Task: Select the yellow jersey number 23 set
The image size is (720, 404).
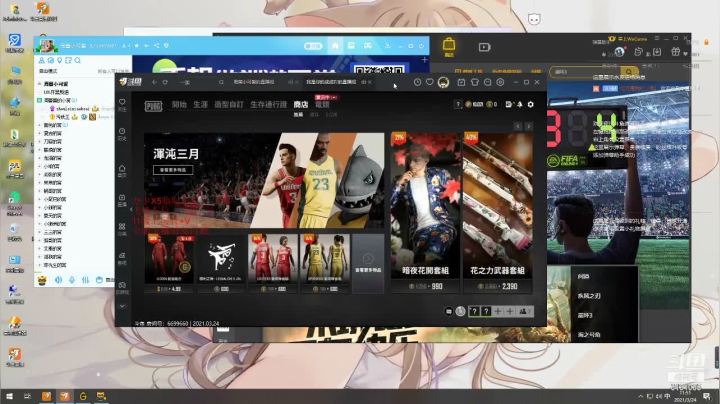Action: point(325,264)
